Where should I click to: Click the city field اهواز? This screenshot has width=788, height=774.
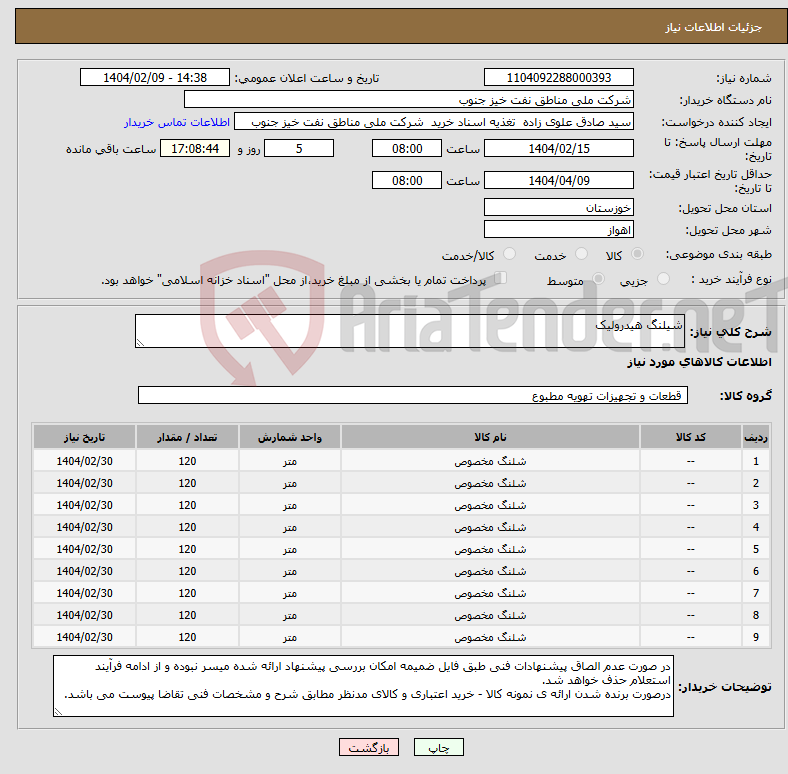tap(558, 229)
